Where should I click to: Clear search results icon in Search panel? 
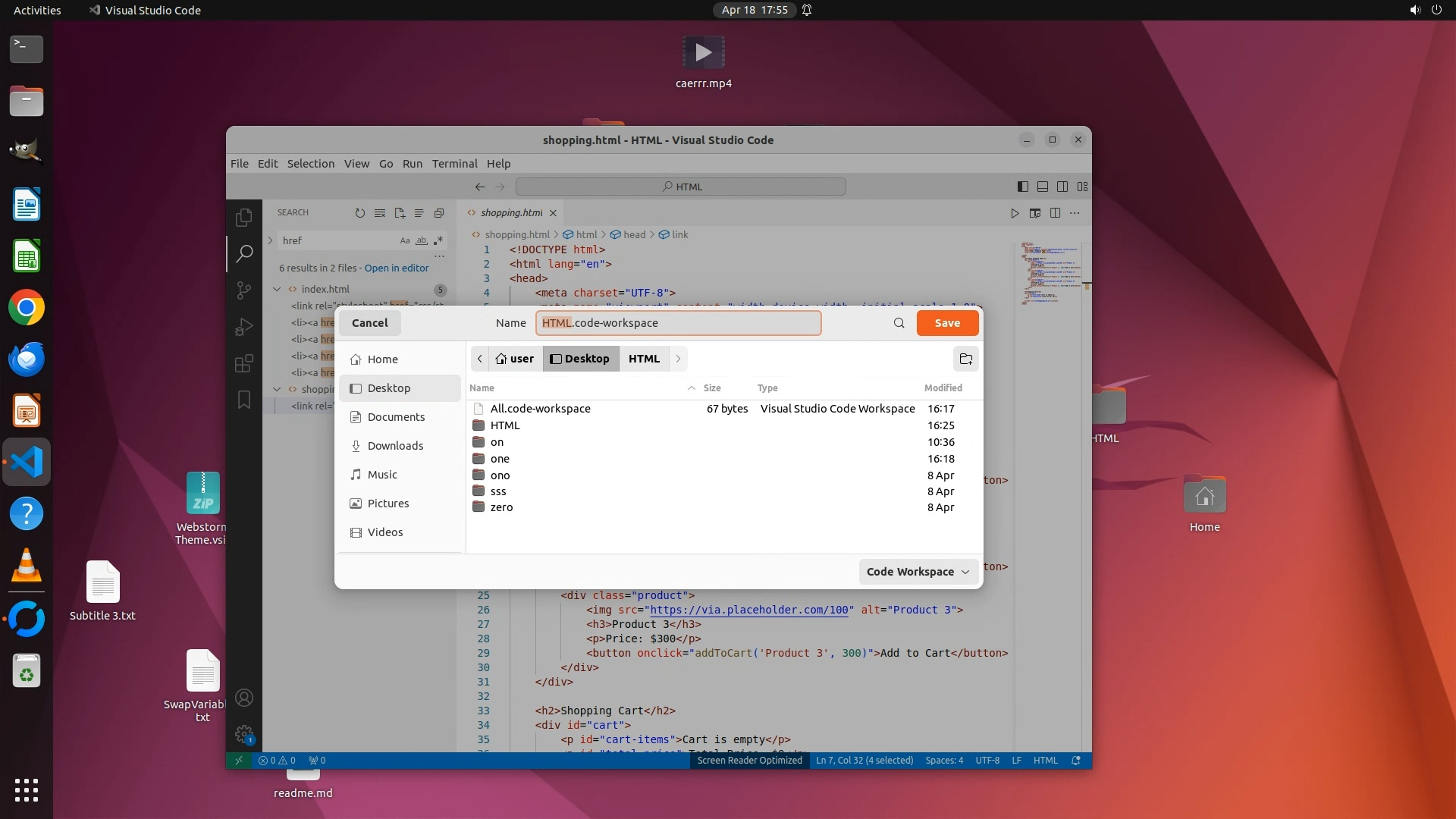click(380, 213)
